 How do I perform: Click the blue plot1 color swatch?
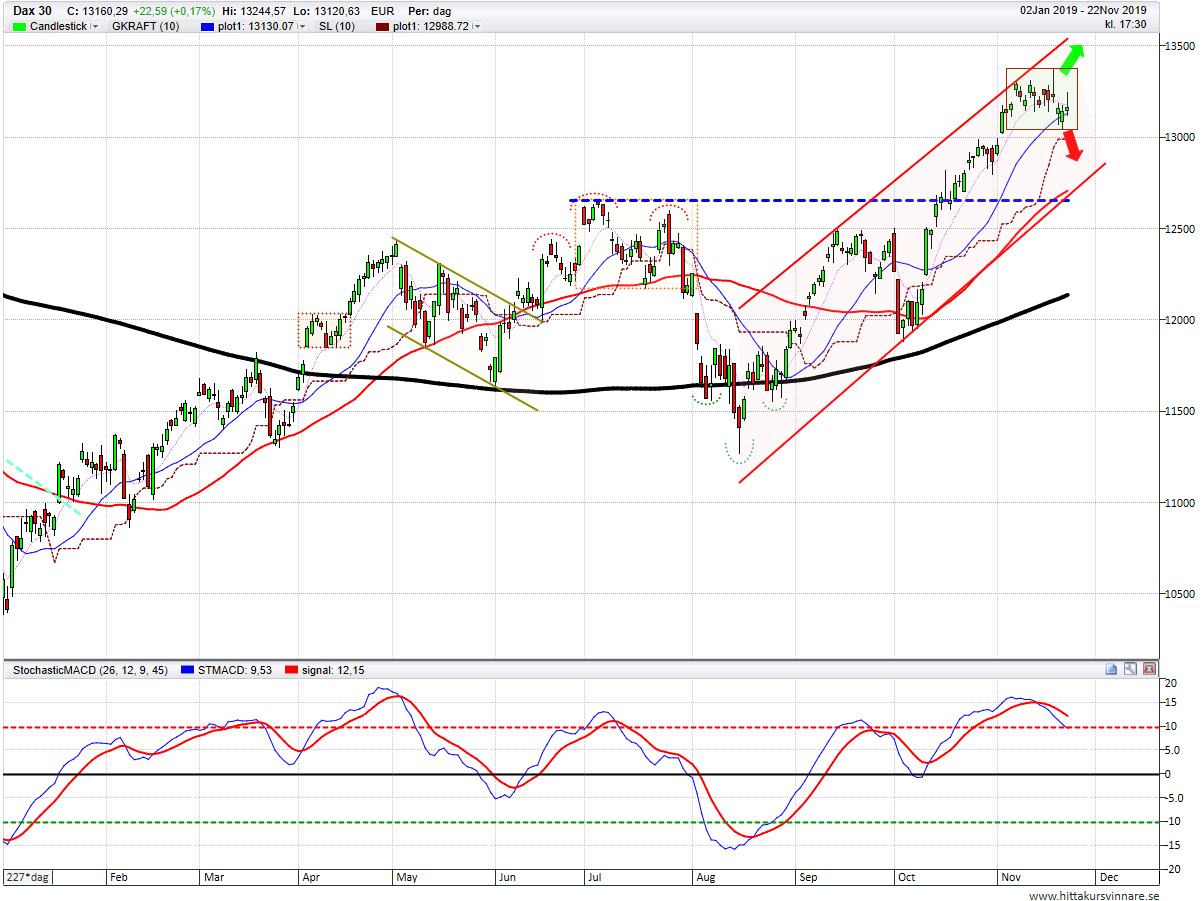(x=207, y=26)
